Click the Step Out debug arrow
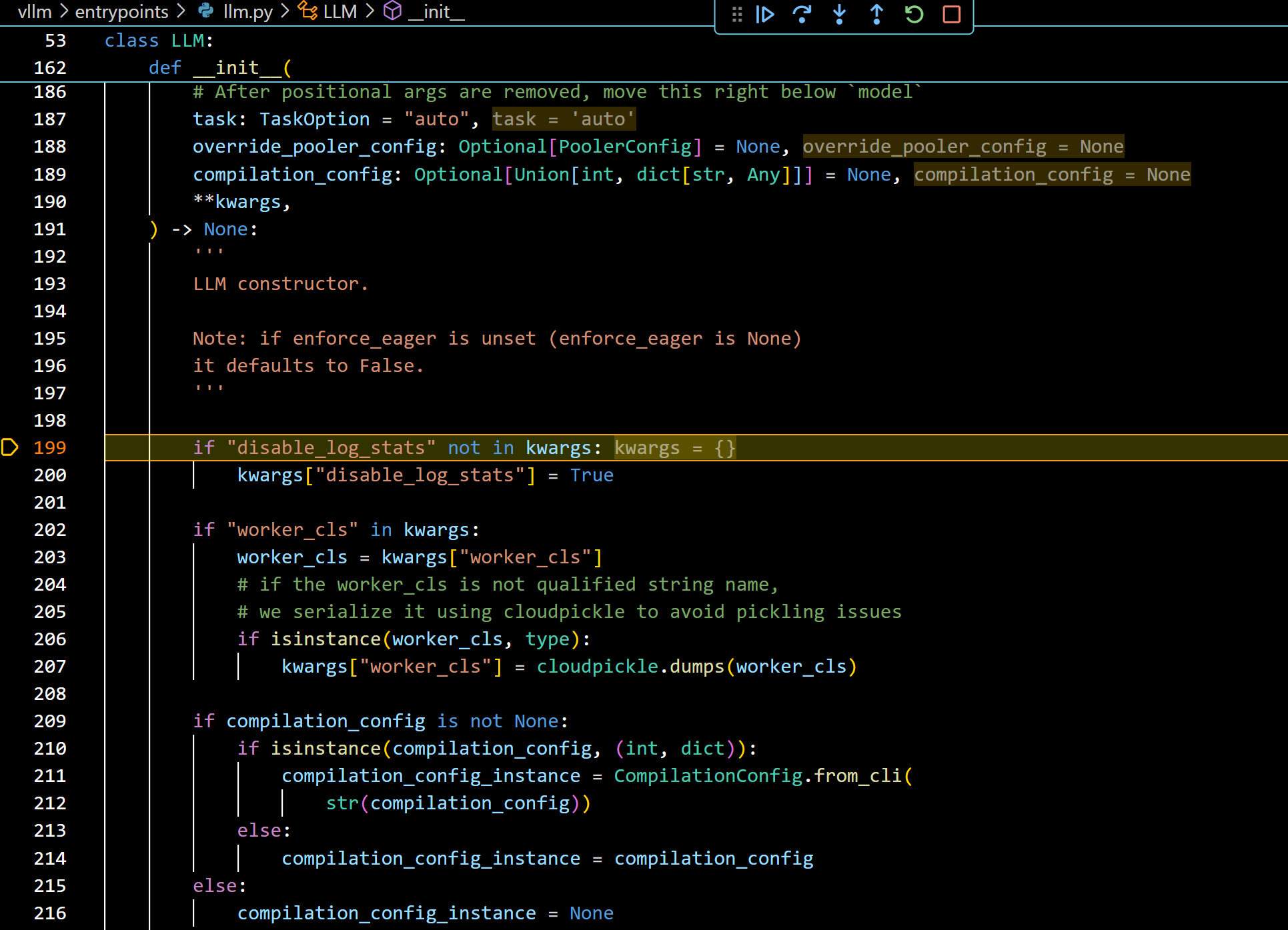The height and width of the screenshot is (930, 1288). [876, 14]
